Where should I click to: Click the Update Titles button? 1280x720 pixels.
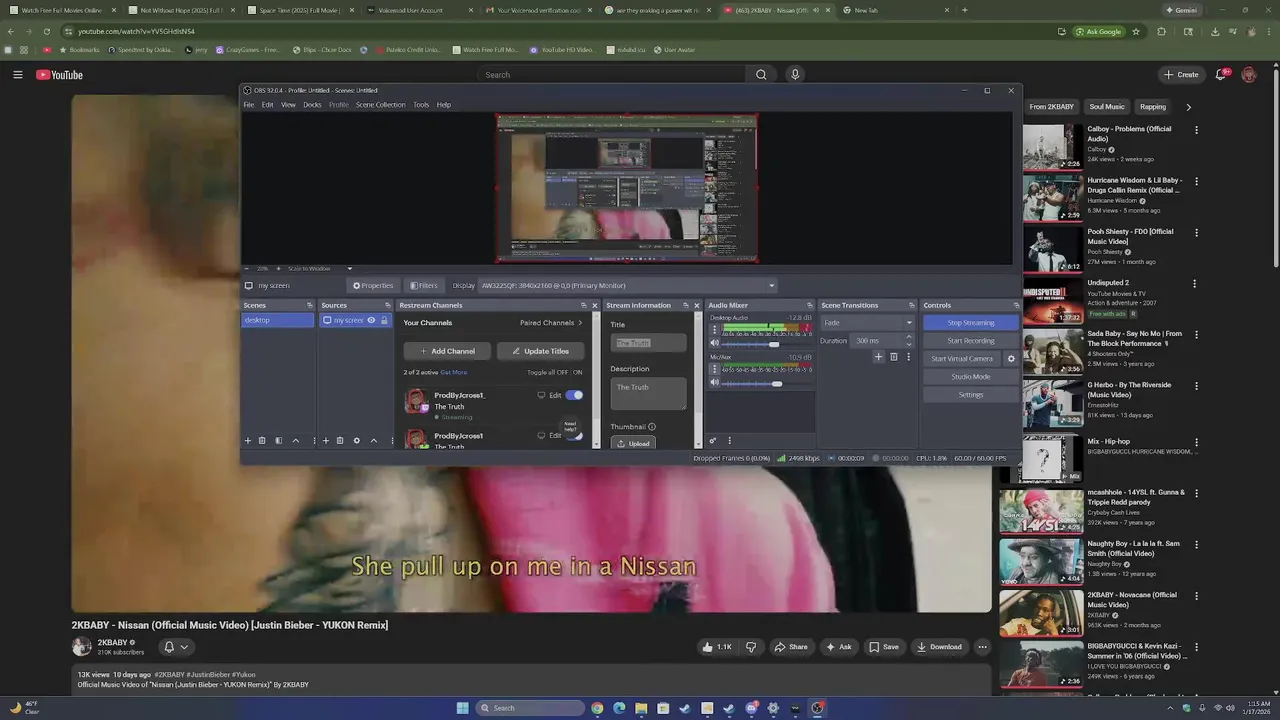pyautogui.click(x=540, y=351)
